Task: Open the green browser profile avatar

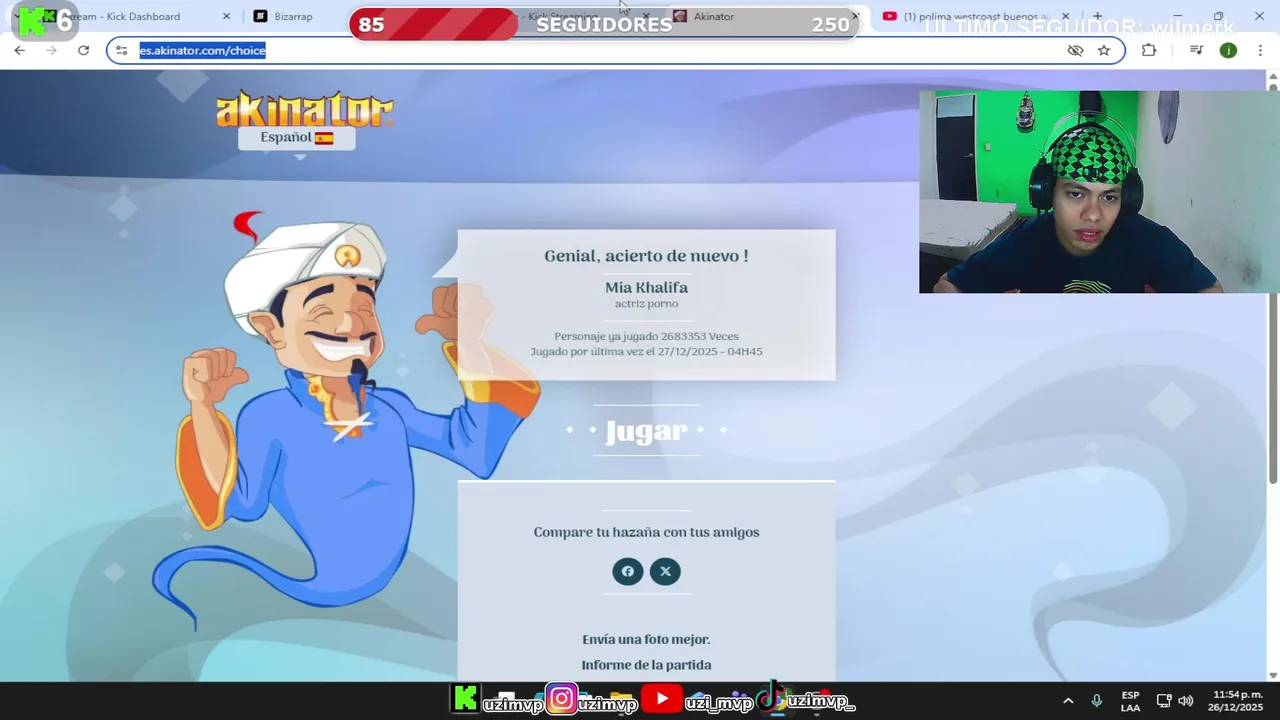Action: (1228, 50)
